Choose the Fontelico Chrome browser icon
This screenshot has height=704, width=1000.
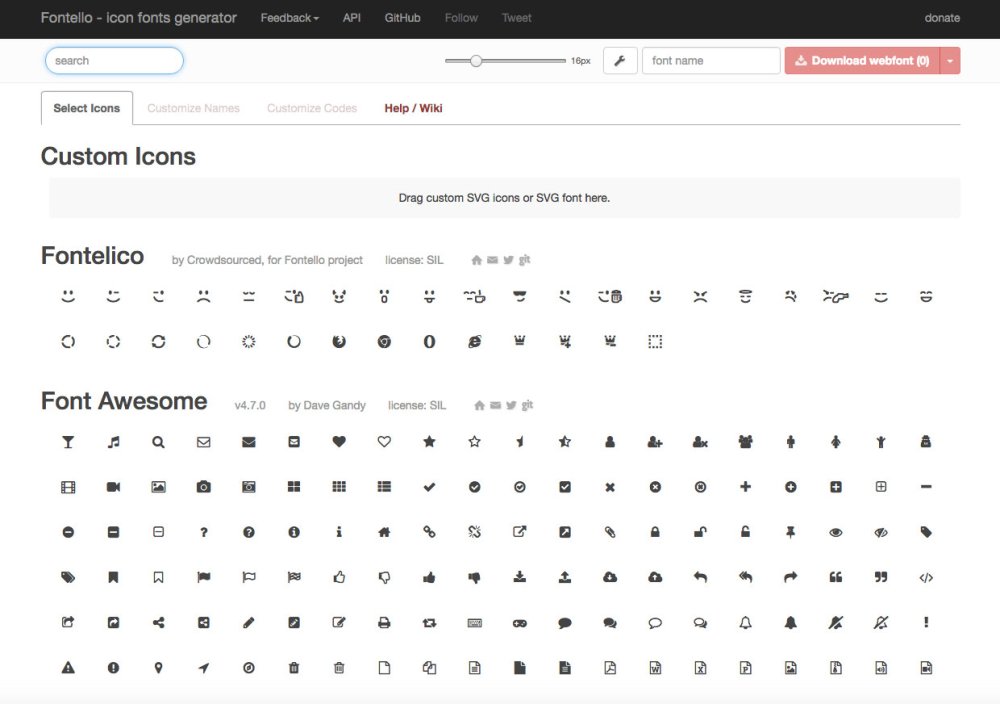(x=384, y=342)
